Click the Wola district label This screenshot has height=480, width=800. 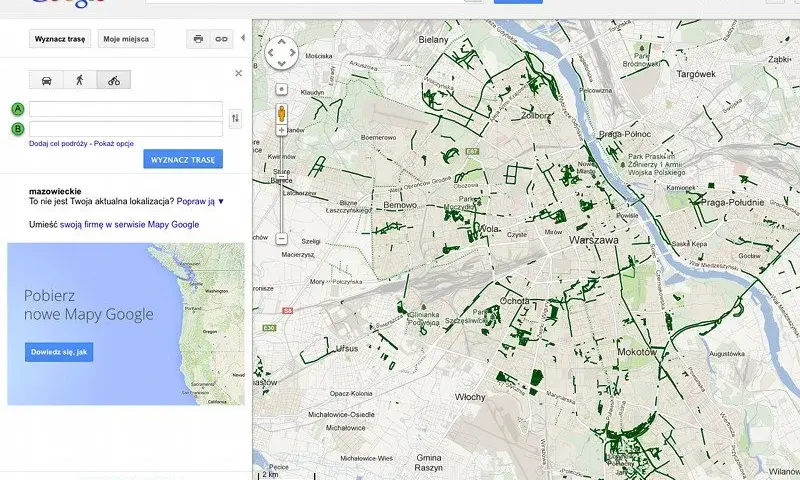488,229
